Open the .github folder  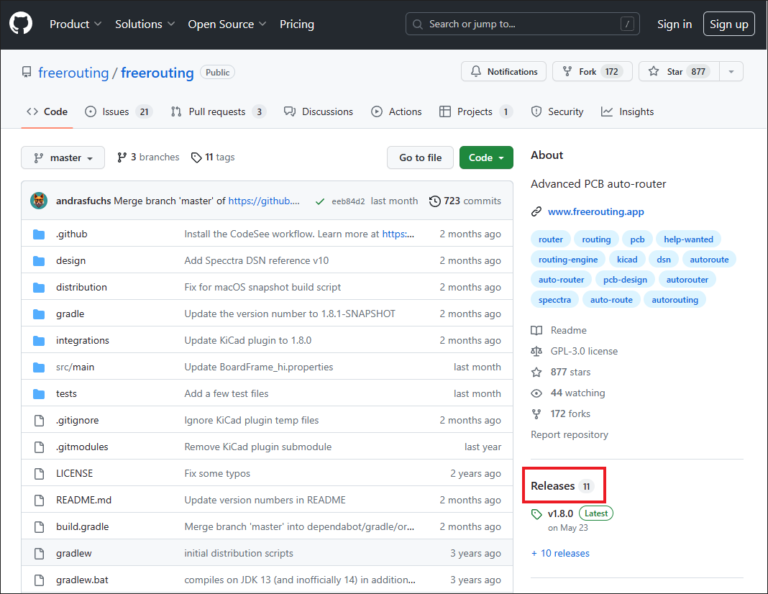[x=71, y=234]
